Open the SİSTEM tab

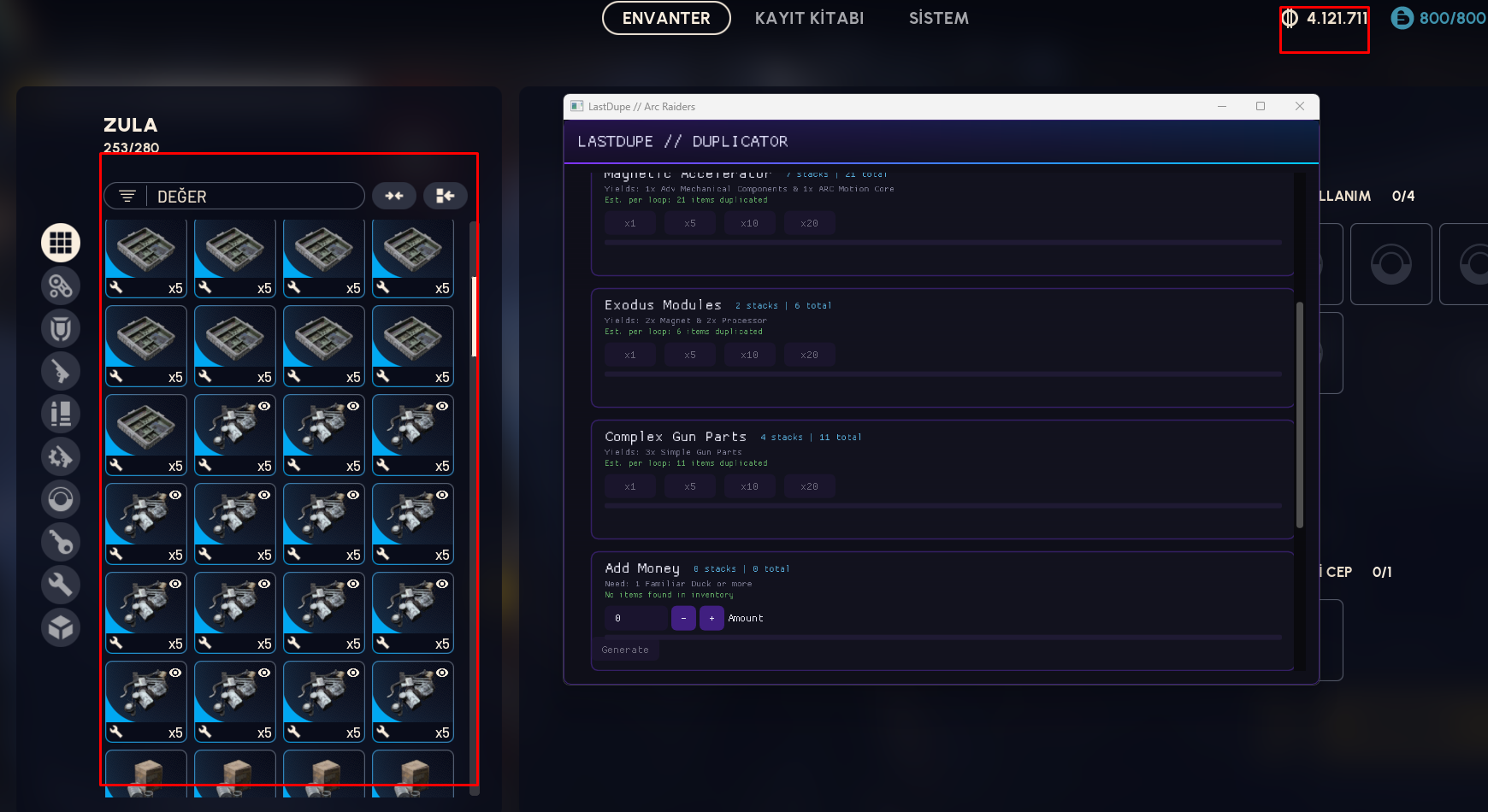(x=938, y=18)
